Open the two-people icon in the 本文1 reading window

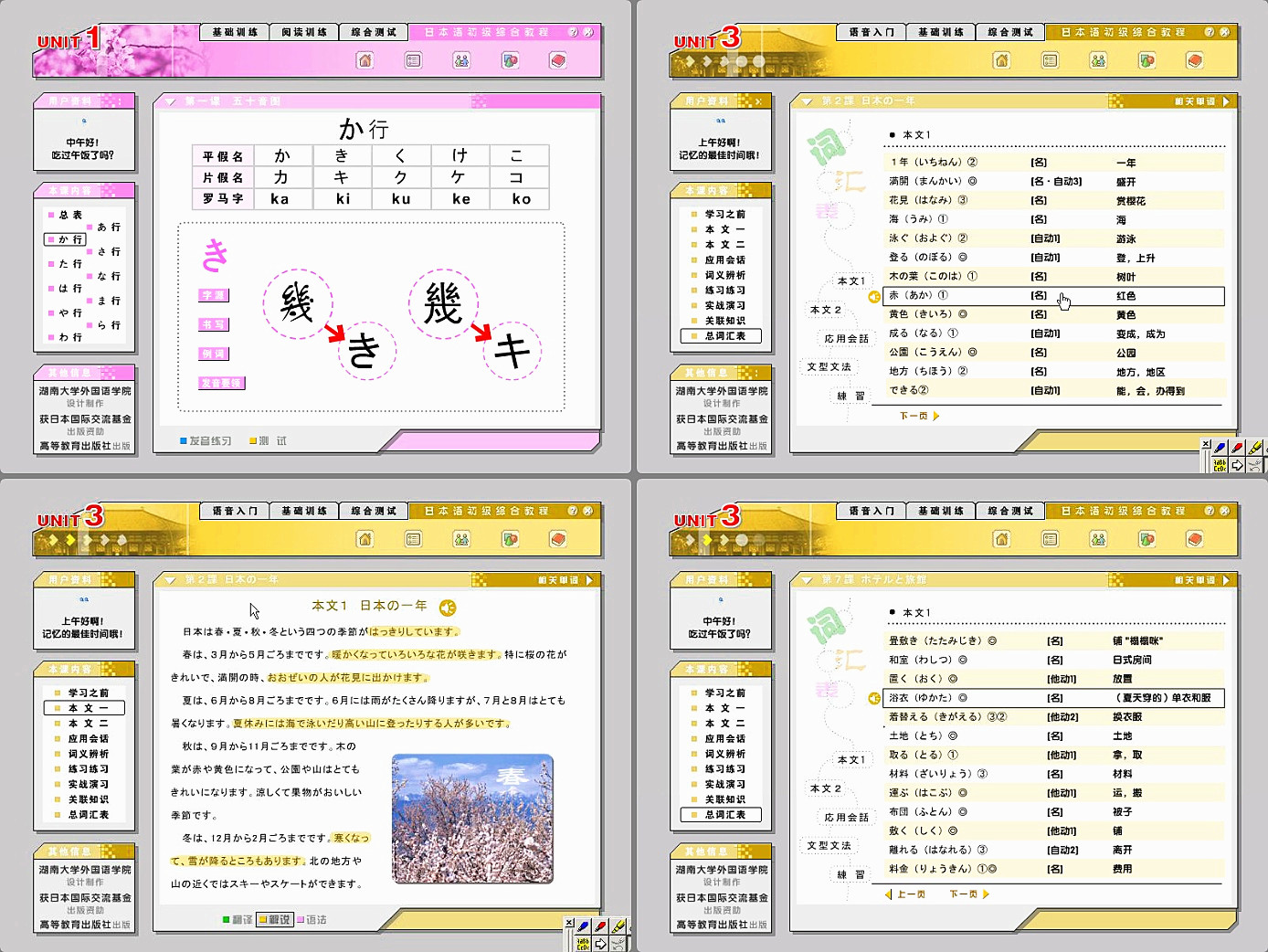pyautogui.click(x=462, y=539)
